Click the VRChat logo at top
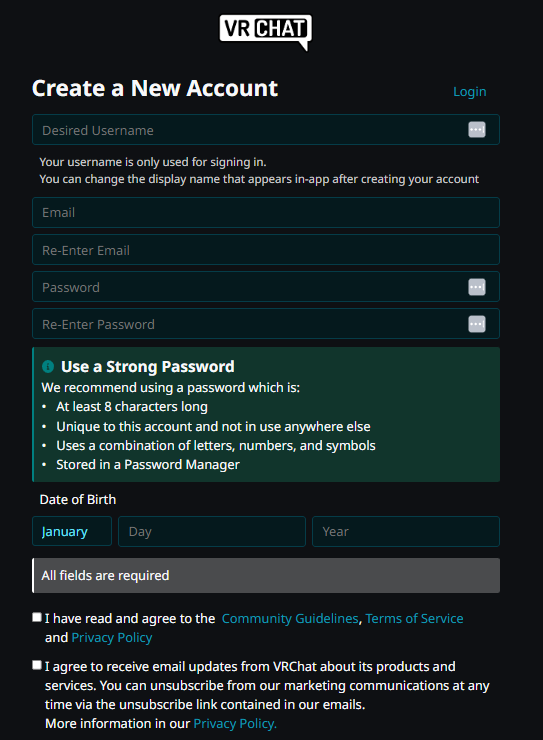Viewport: 543px width, 740px height. coord(266,32)
